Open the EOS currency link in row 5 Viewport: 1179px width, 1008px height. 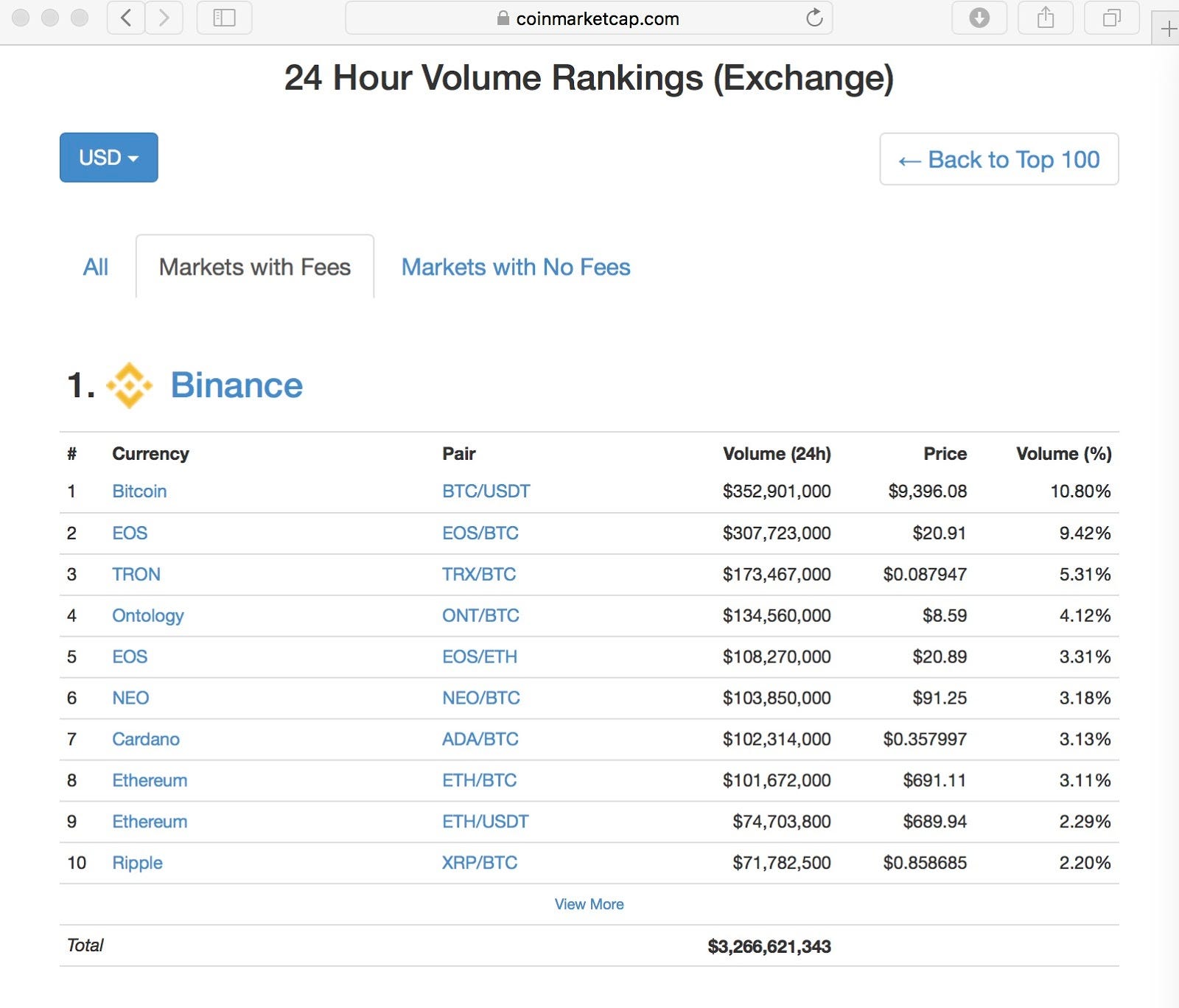[130, 657]
